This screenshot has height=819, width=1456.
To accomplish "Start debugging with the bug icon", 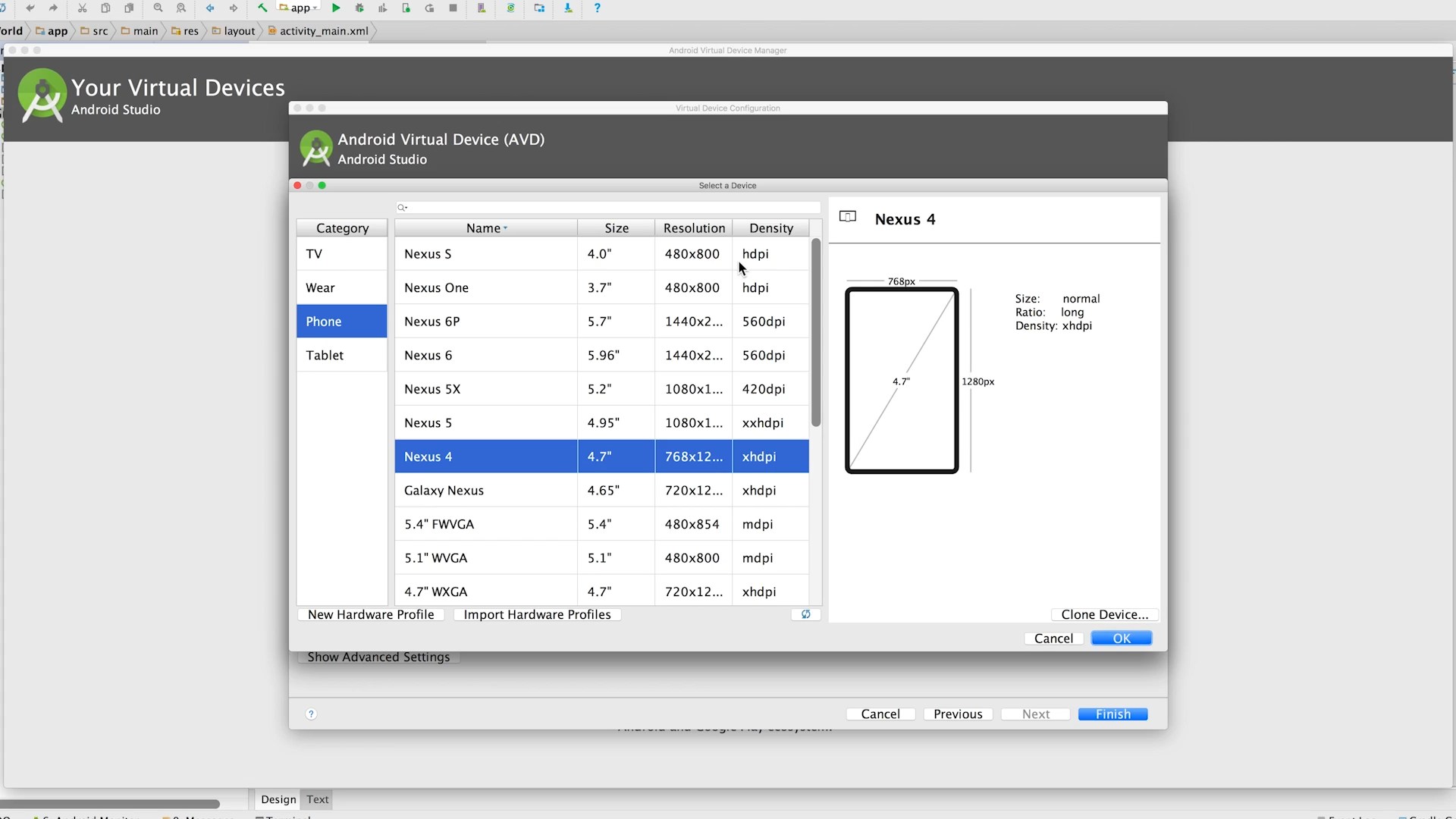I will tap(359, 8).
